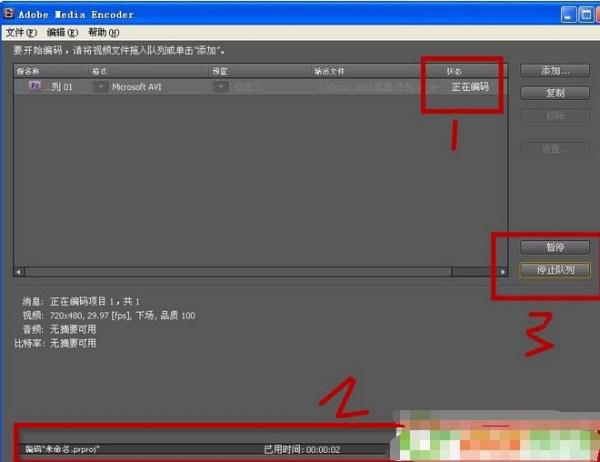The image size is (600, 462).
Task: Expand the format dropdown beside Microsoft AVI
Action: tap(100, 87)
